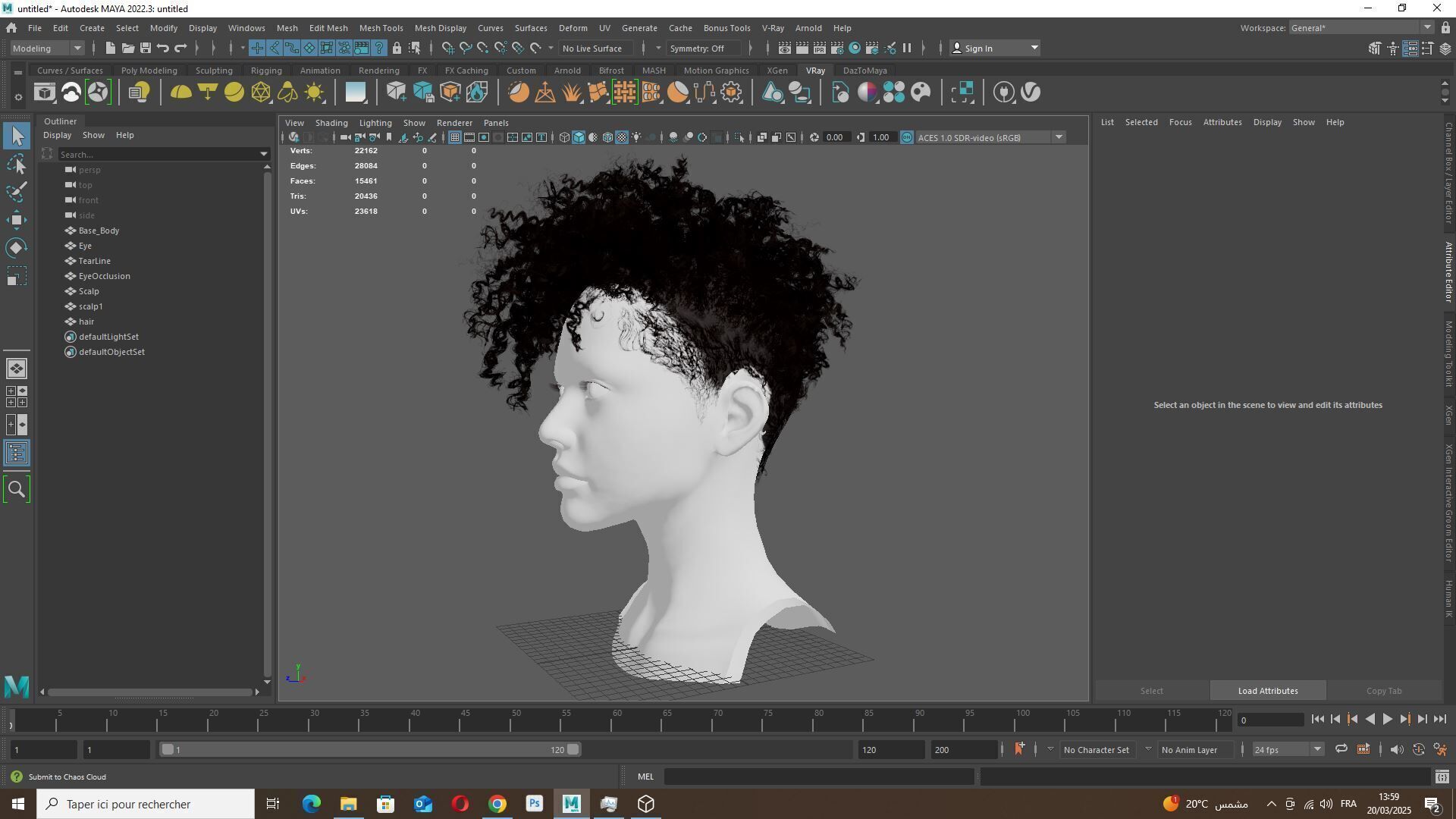Click the V-Ray dome light shelf icon
The height and width of the screenshot is (819, 1456).
tap(180, 93)
